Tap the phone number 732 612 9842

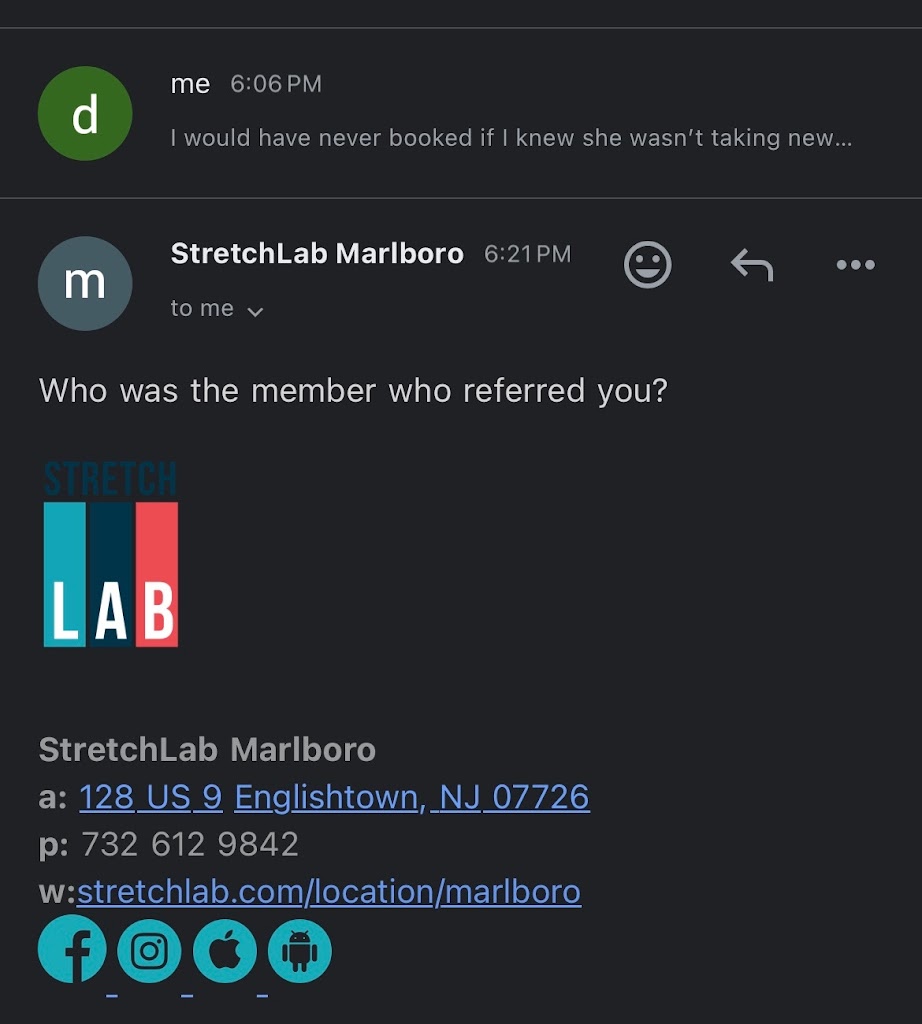click(x=189, y=844)
